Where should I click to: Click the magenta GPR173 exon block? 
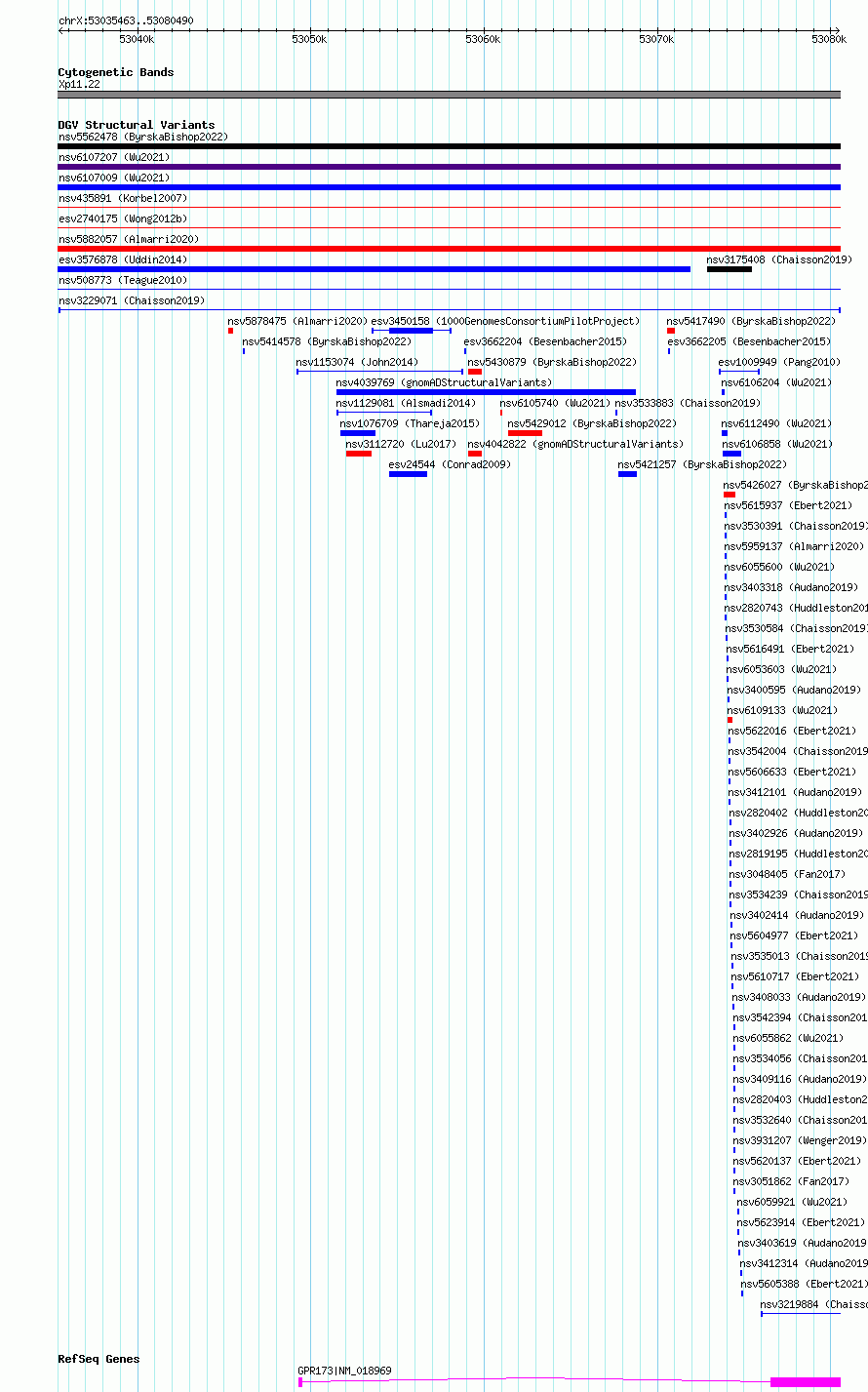pos(806,1381)
